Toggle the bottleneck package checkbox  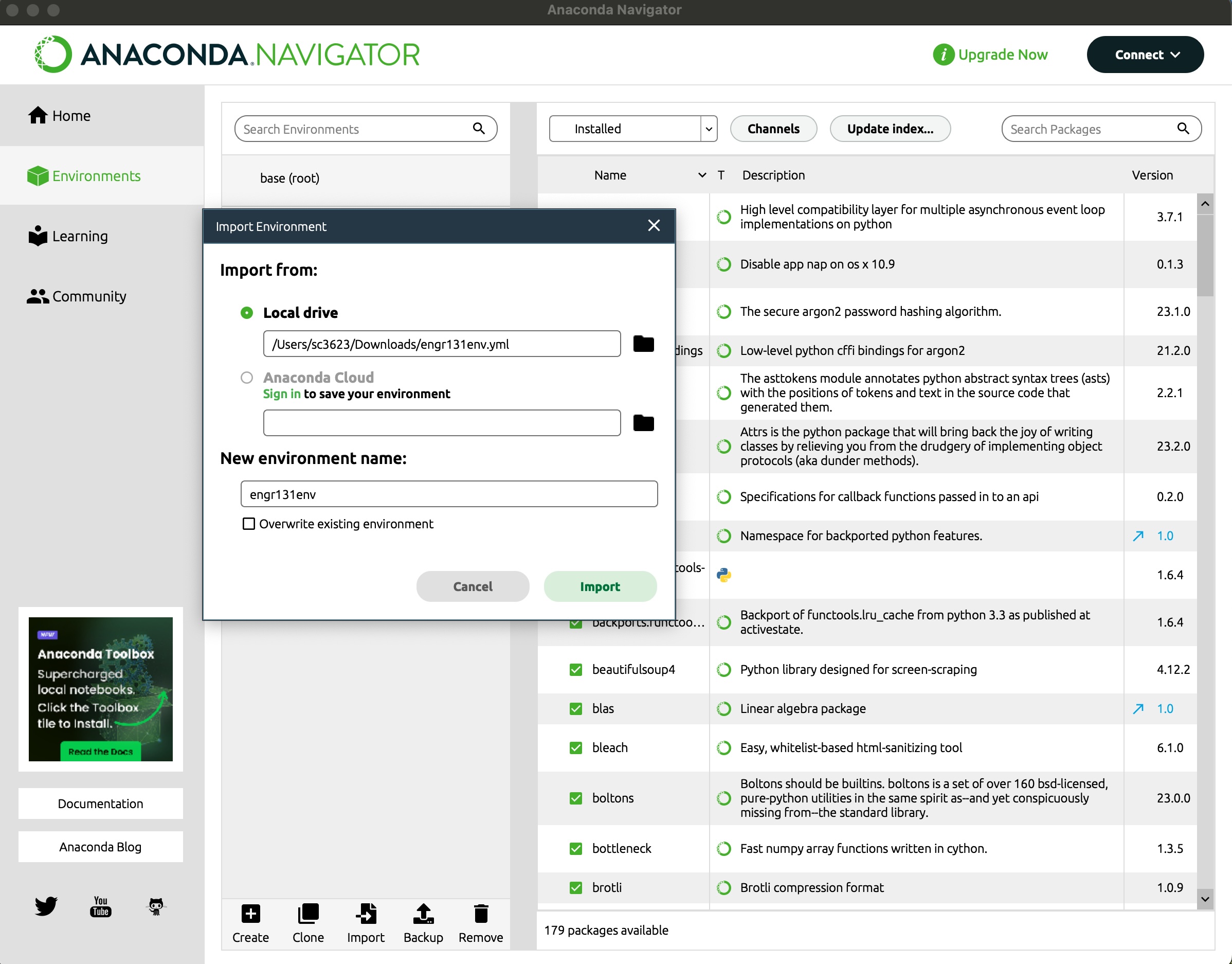(x=576, y=848)
